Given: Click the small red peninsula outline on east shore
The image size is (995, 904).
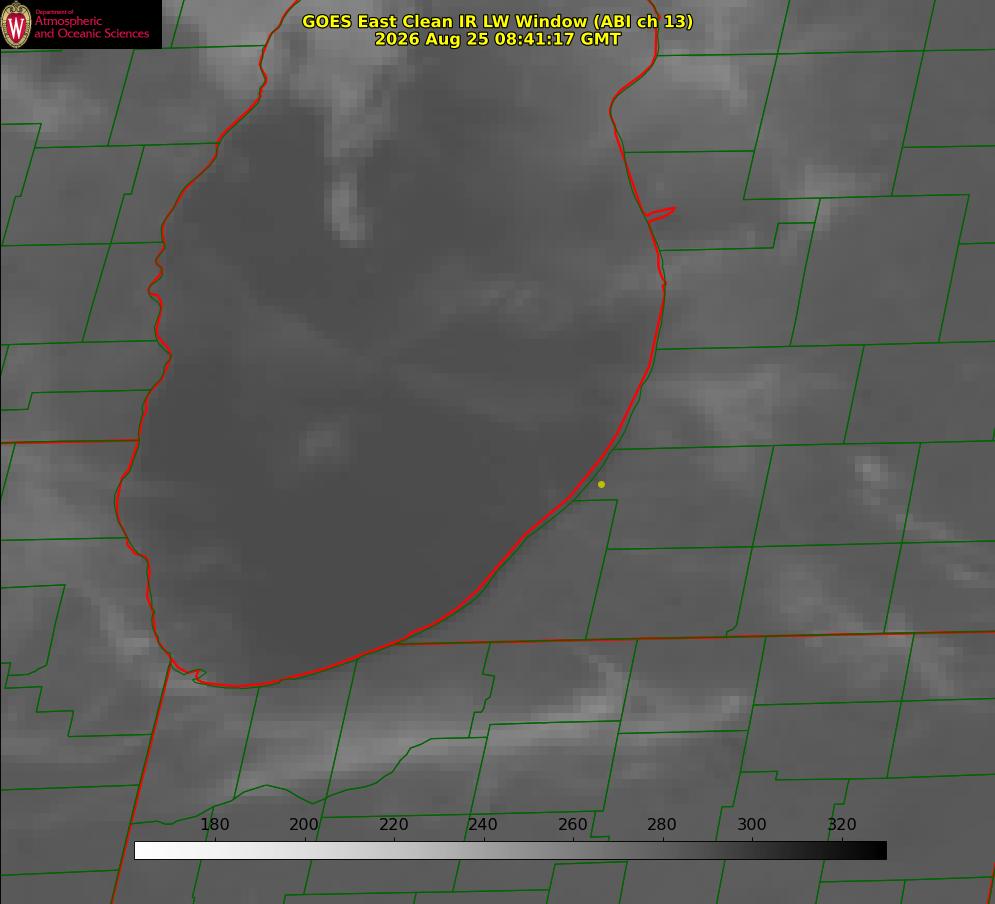Looking at the screenshot, I should click(660, 214).
